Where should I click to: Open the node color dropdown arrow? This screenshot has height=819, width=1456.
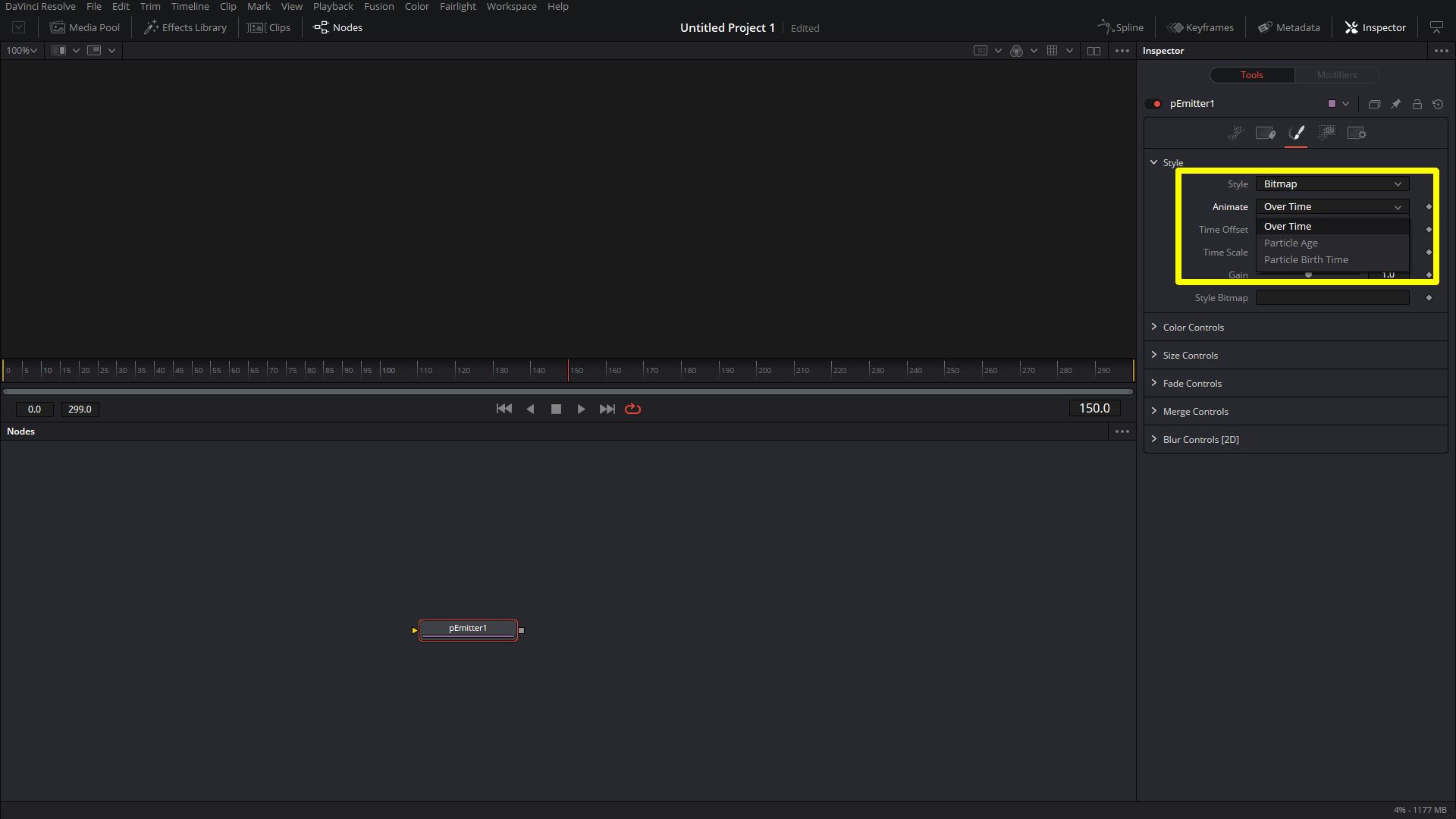pyautogui.click(x=1346, y=104)
